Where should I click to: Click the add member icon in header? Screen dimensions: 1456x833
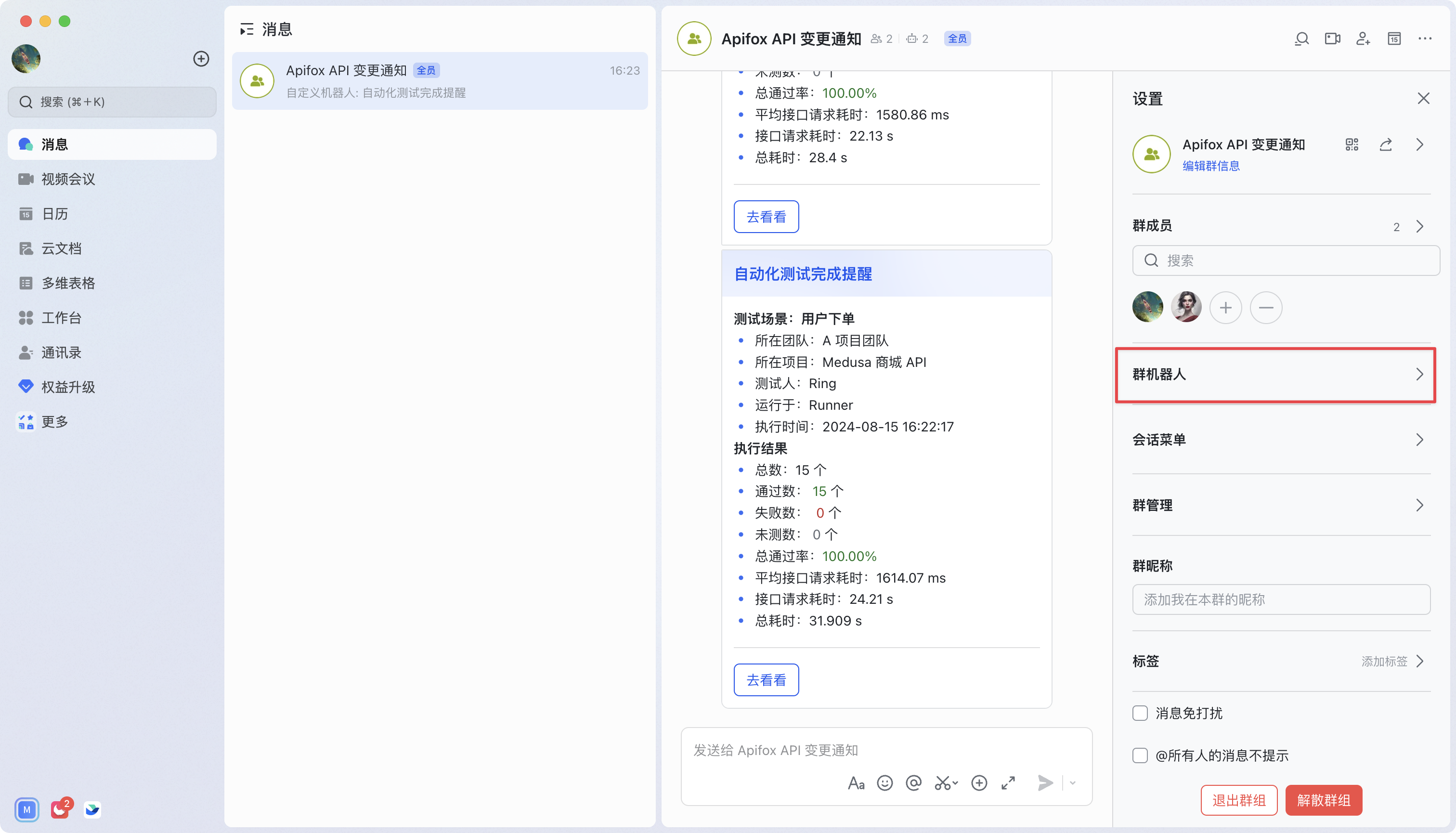(1363, 39)
